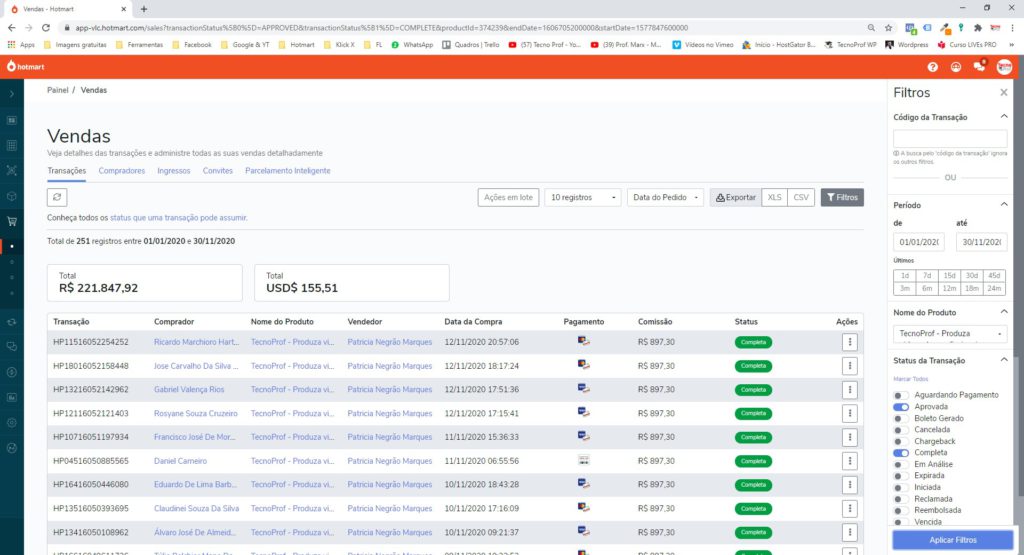Close the Filtros panel

pyautogui.click(x=1004, y=93)
